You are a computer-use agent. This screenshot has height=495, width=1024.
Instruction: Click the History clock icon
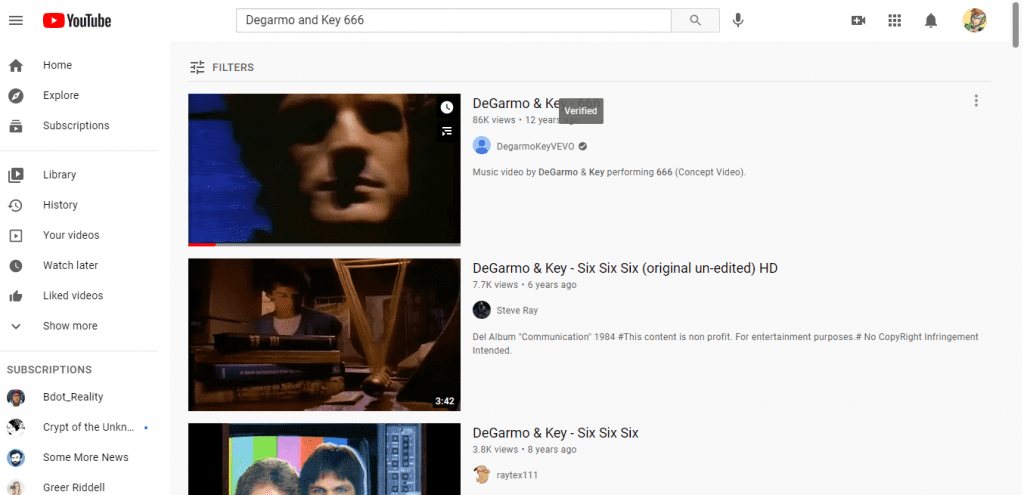(16, 205)
